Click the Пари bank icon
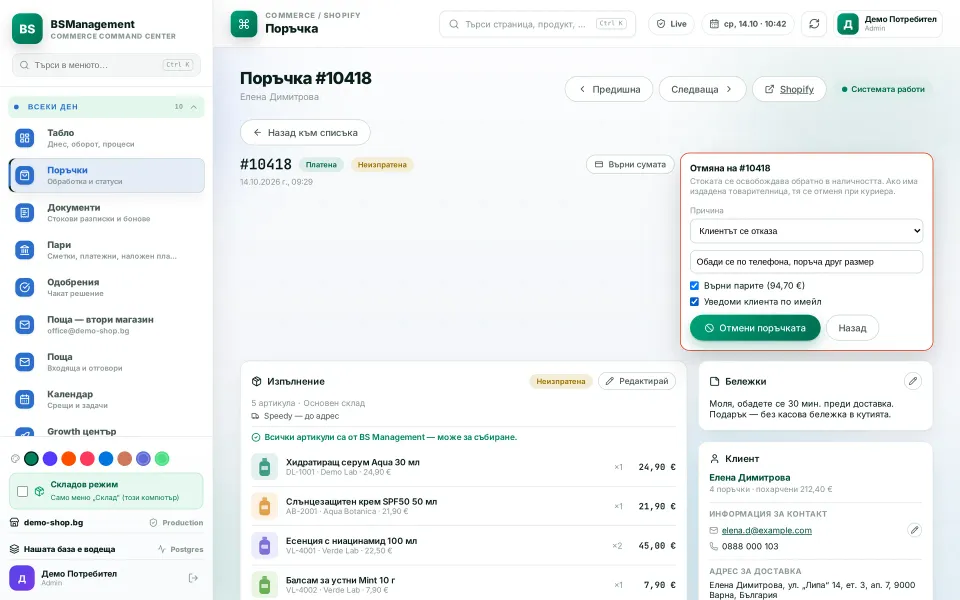 [24, 250]
